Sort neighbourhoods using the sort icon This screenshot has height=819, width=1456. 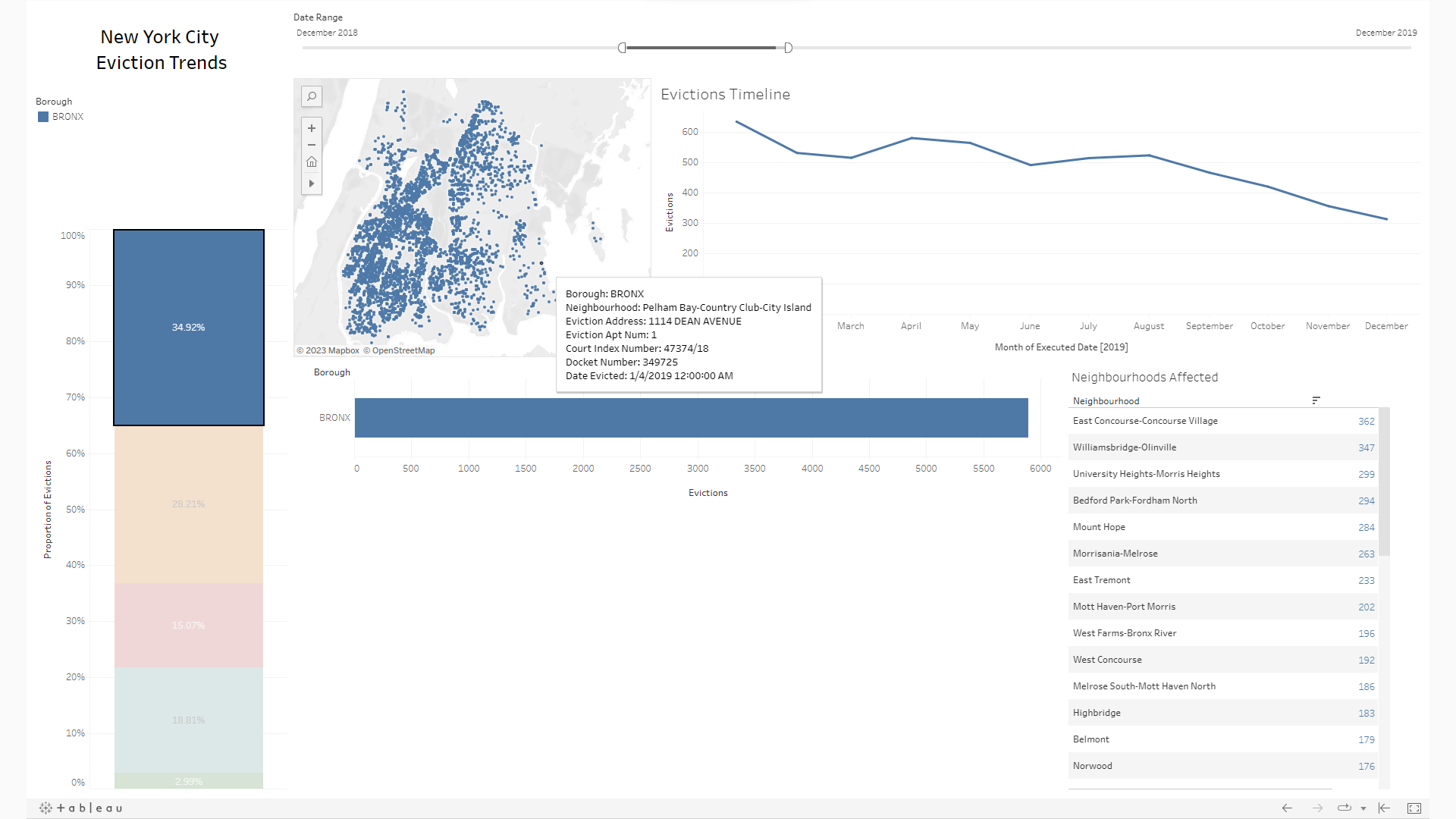(1316, 400)
